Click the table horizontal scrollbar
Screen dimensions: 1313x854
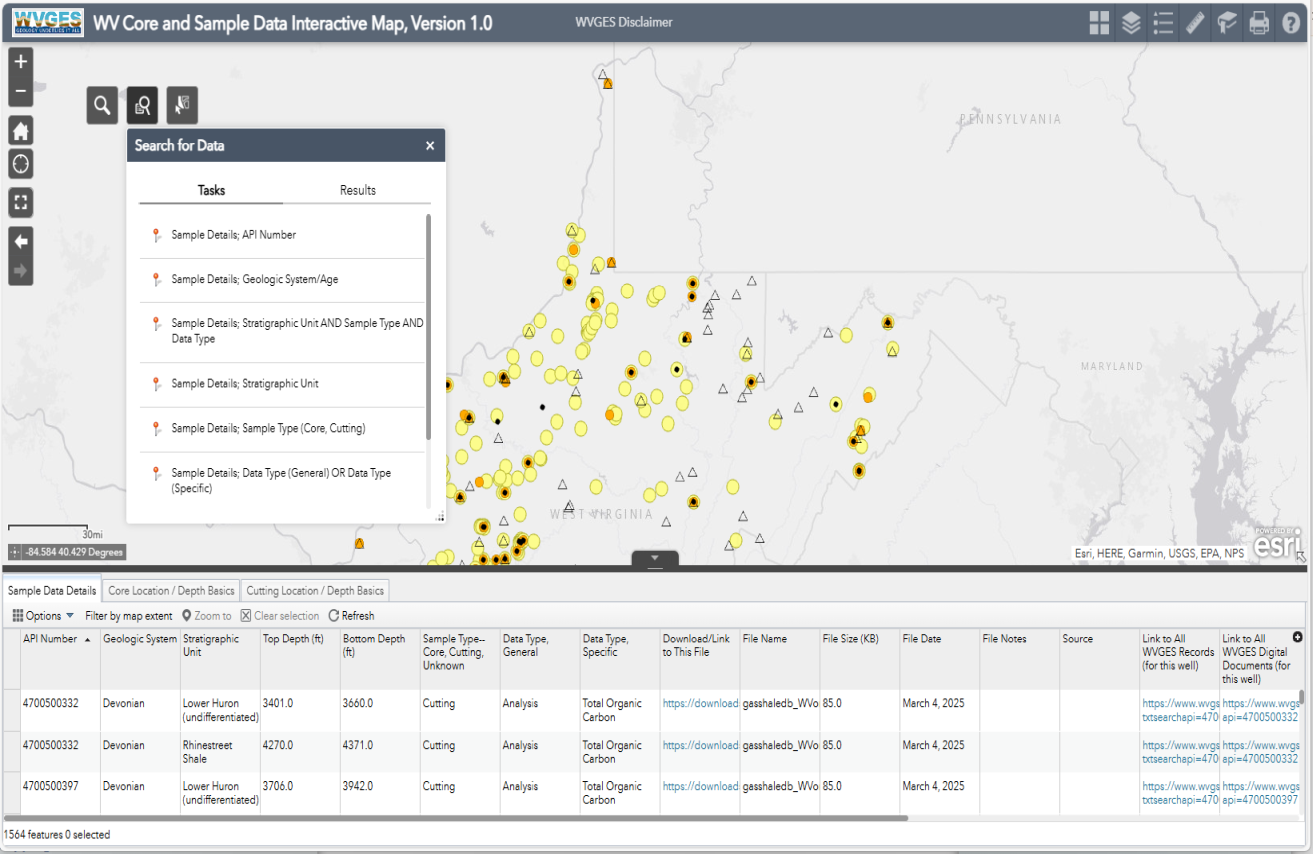click(x=455, y=818)
